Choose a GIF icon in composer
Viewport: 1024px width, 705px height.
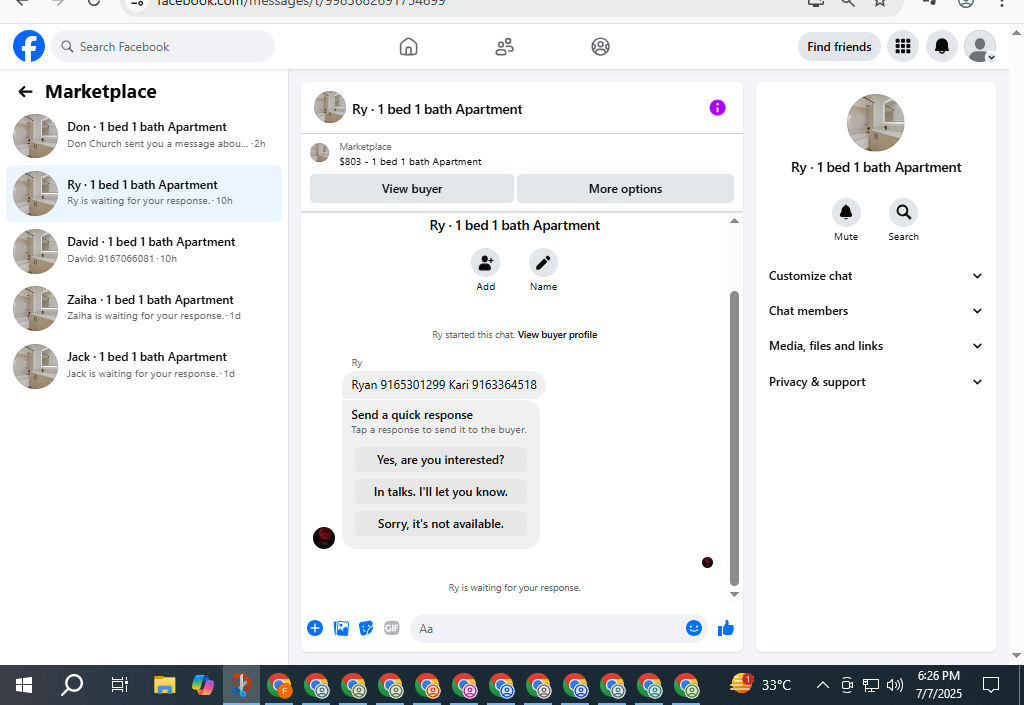pyautogui.click(x=392, y=628)
